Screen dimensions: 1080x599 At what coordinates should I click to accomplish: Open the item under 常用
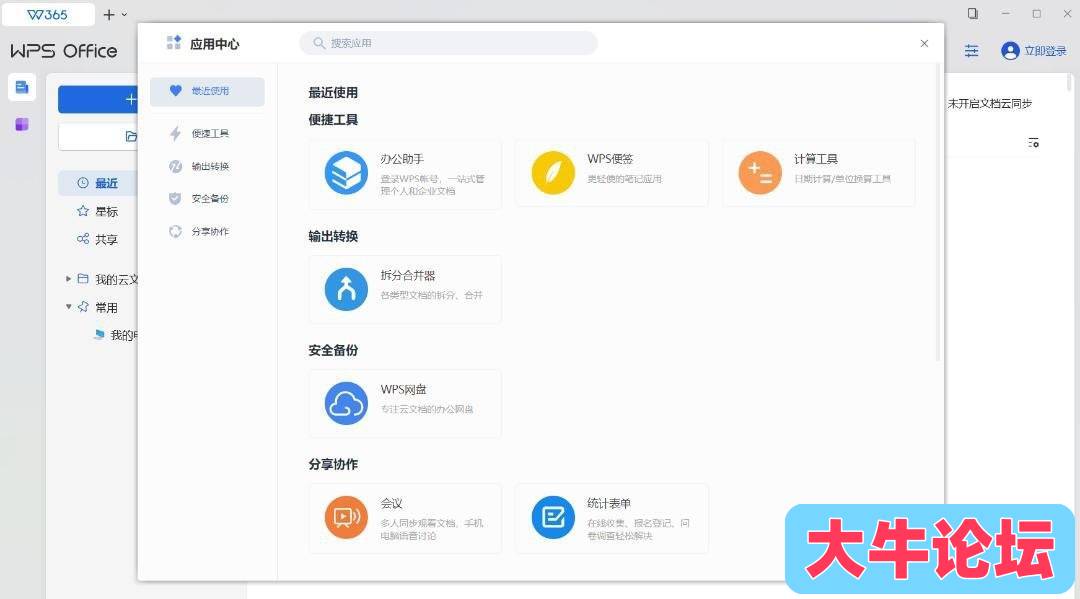[x=116, y=335]
